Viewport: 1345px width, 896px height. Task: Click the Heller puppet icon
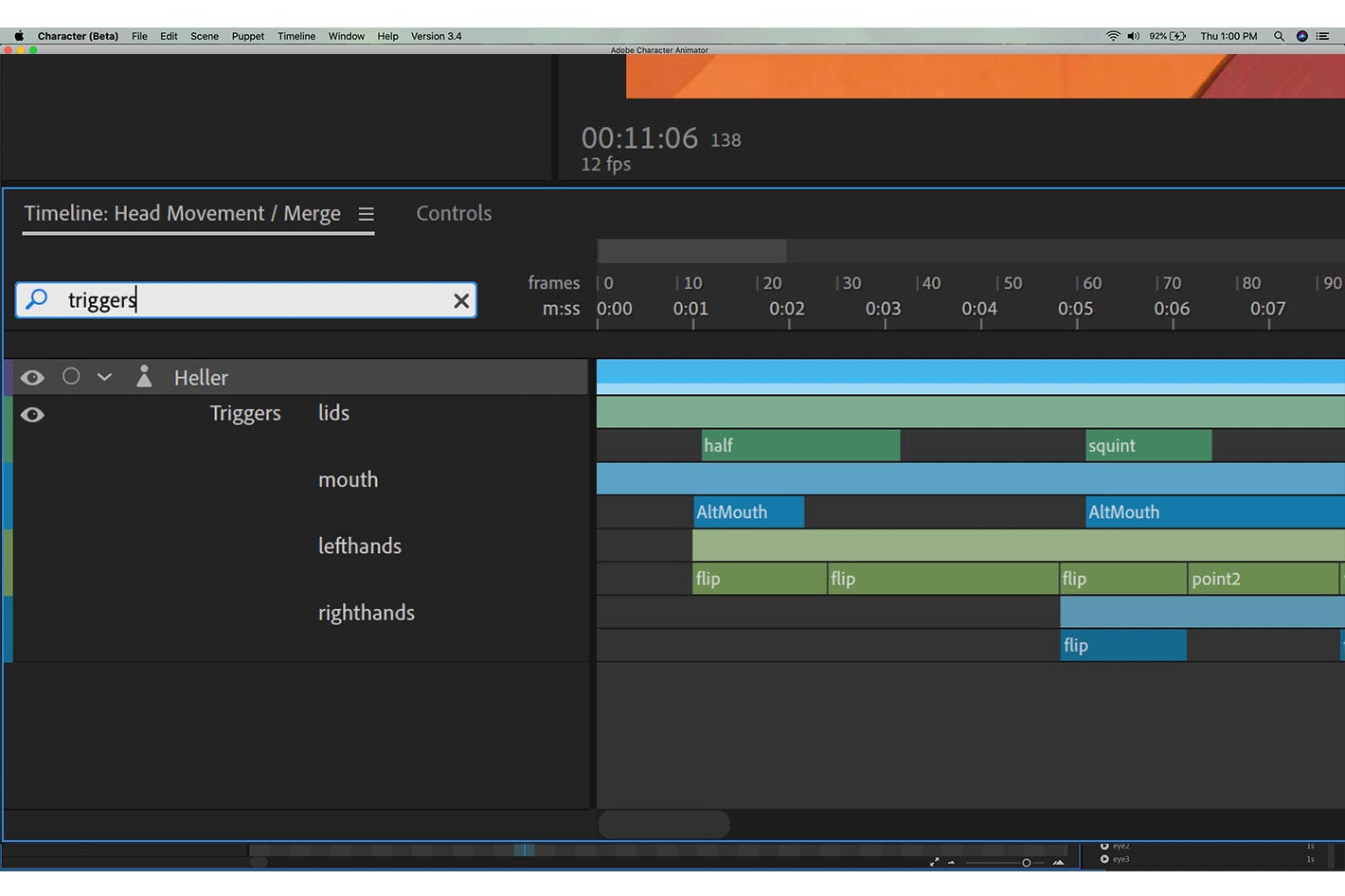point(144,376)
